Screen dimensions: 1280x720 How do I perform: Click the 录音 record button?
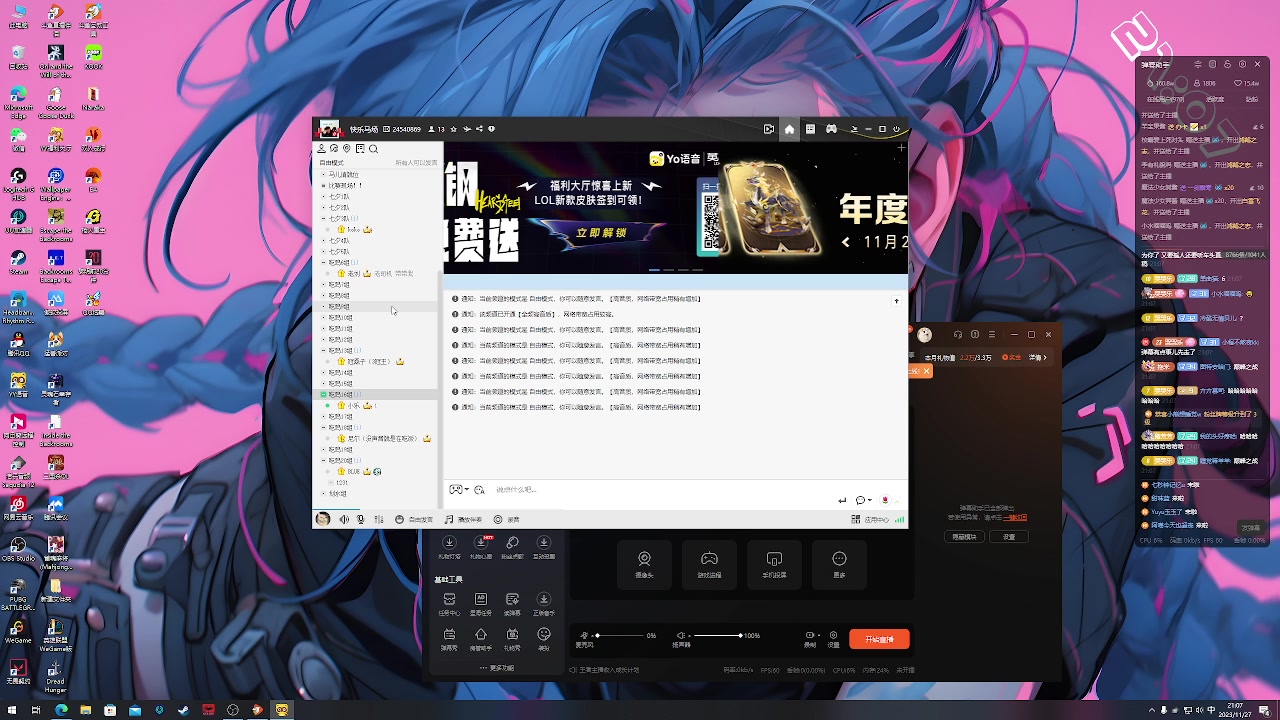click(507, 520)
